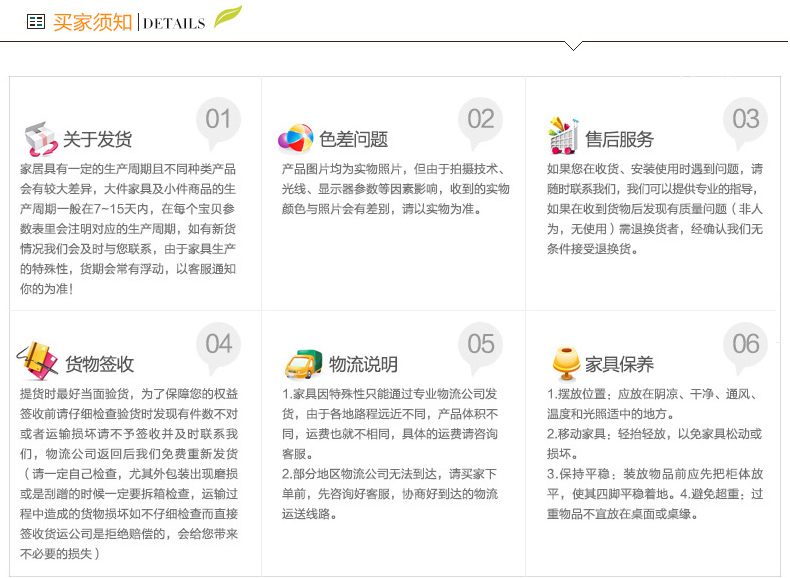Click the line starting 1.摆放位置
The height and width of the screenshot is (578, 790).
click(x=653, y=394)
